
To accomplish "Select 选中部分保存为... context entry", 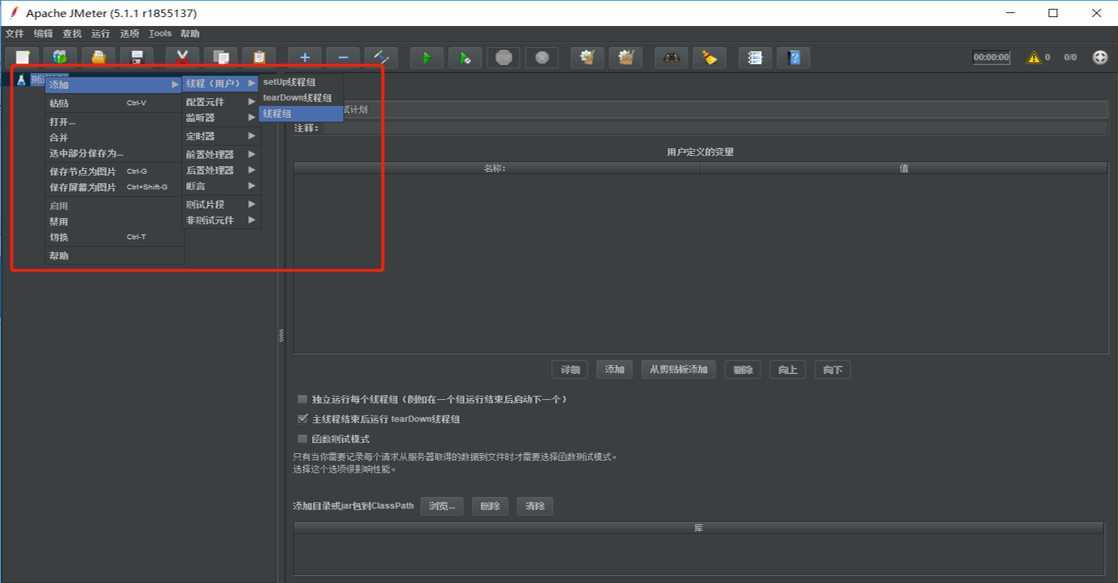I will tap(113, 153).
